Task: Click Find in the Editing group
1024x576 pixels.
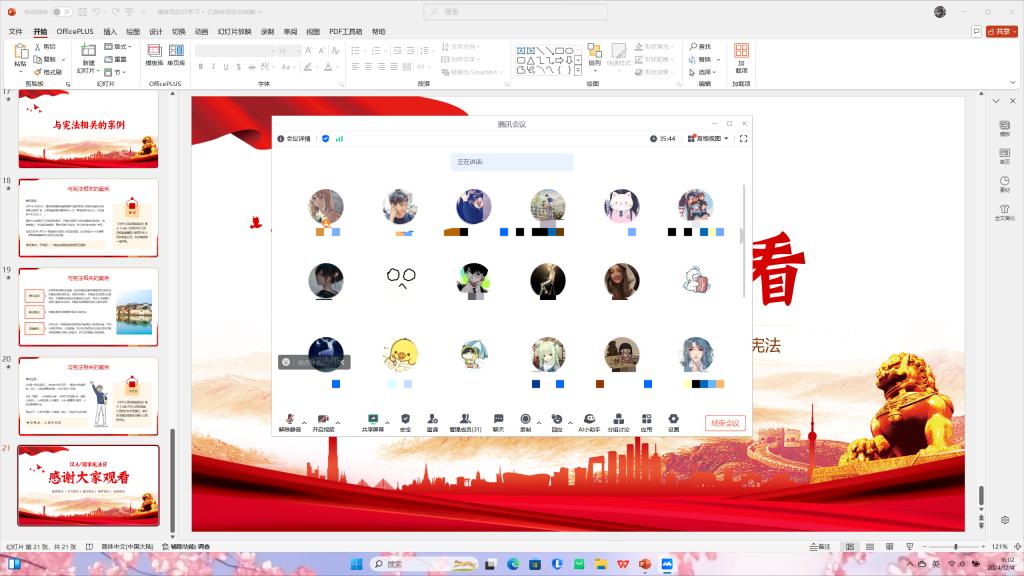Action: 700,47
